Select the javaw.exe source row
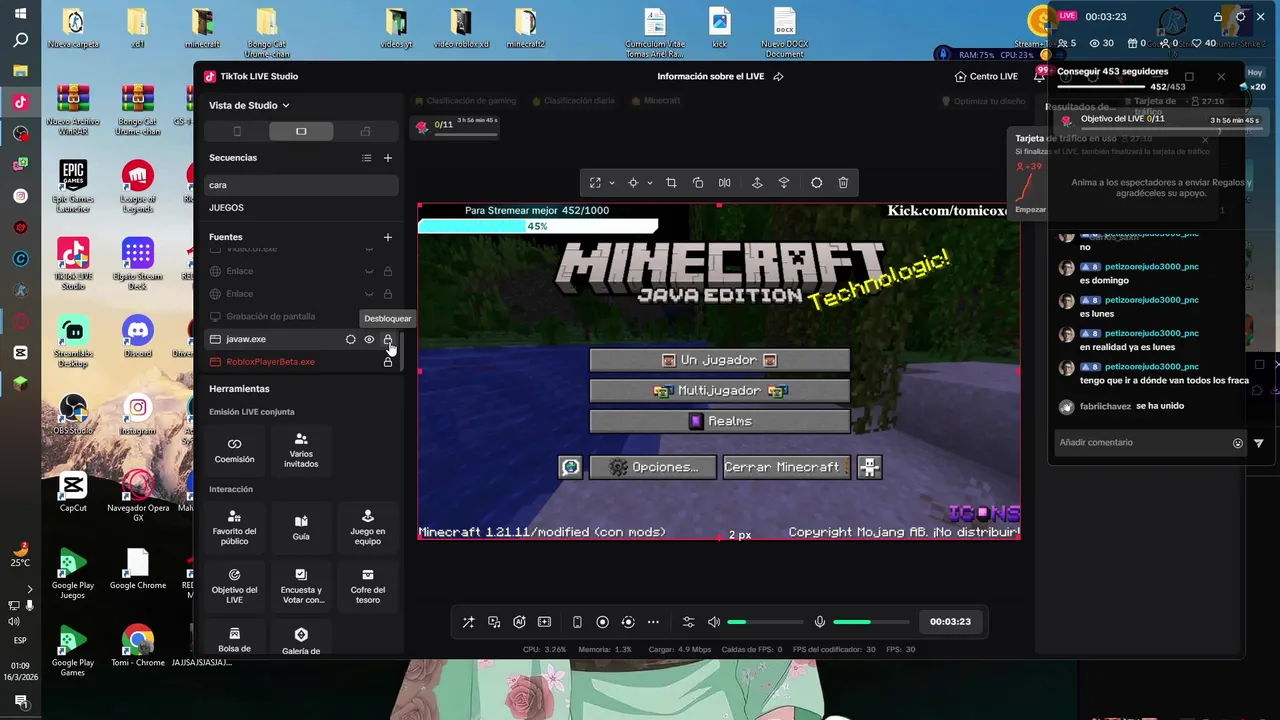 (301, 339)
